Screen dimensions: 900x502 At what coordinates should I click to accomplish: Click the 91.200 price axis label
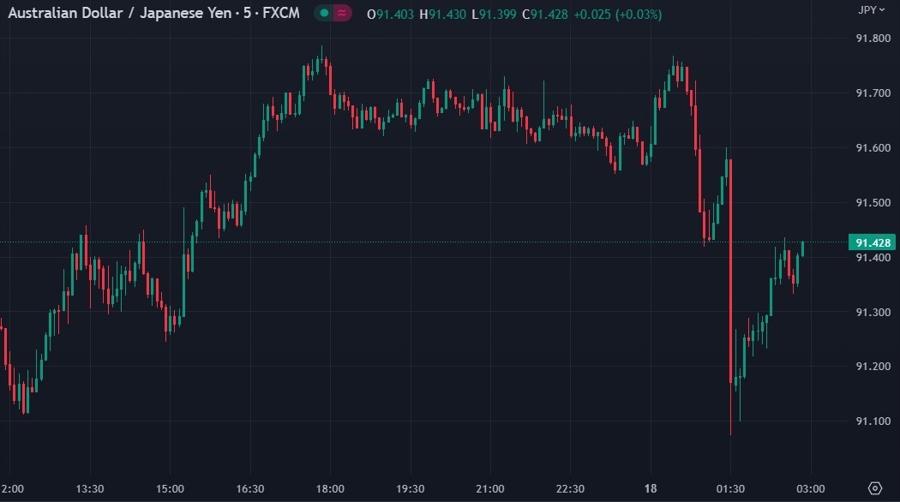(873, 366)
